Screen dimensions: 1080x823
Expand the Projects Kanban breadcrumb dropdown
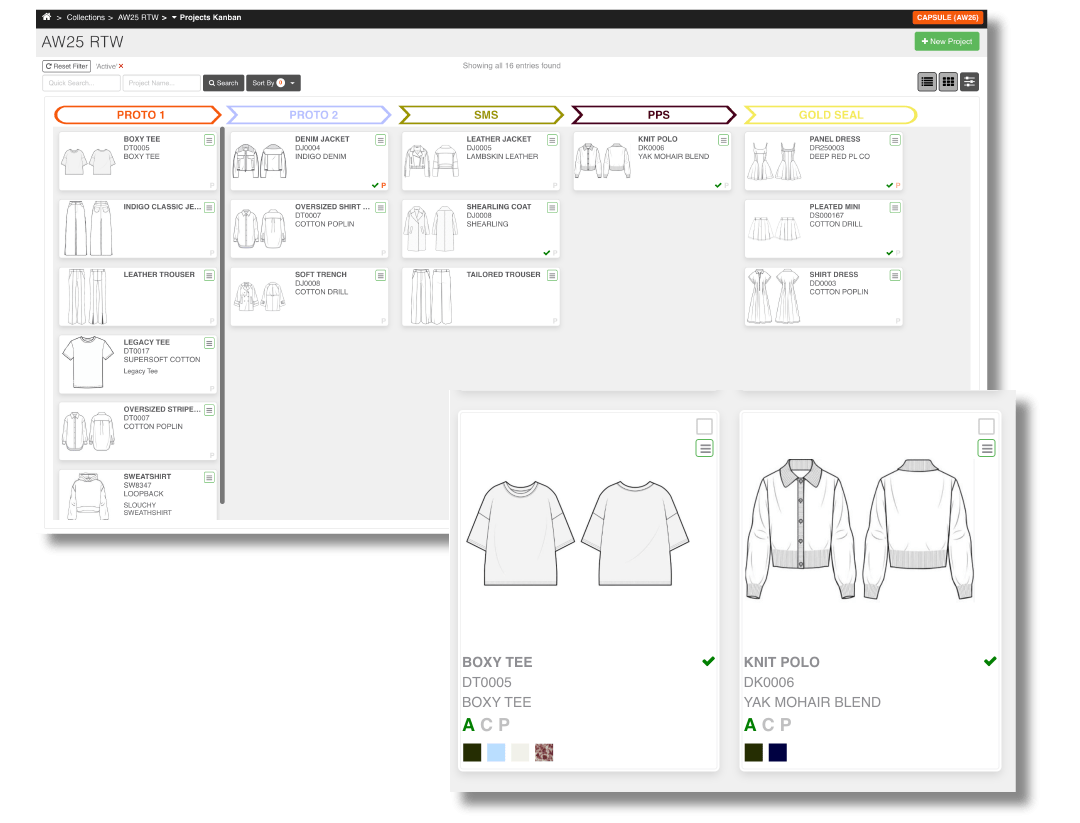coord(174,18)
